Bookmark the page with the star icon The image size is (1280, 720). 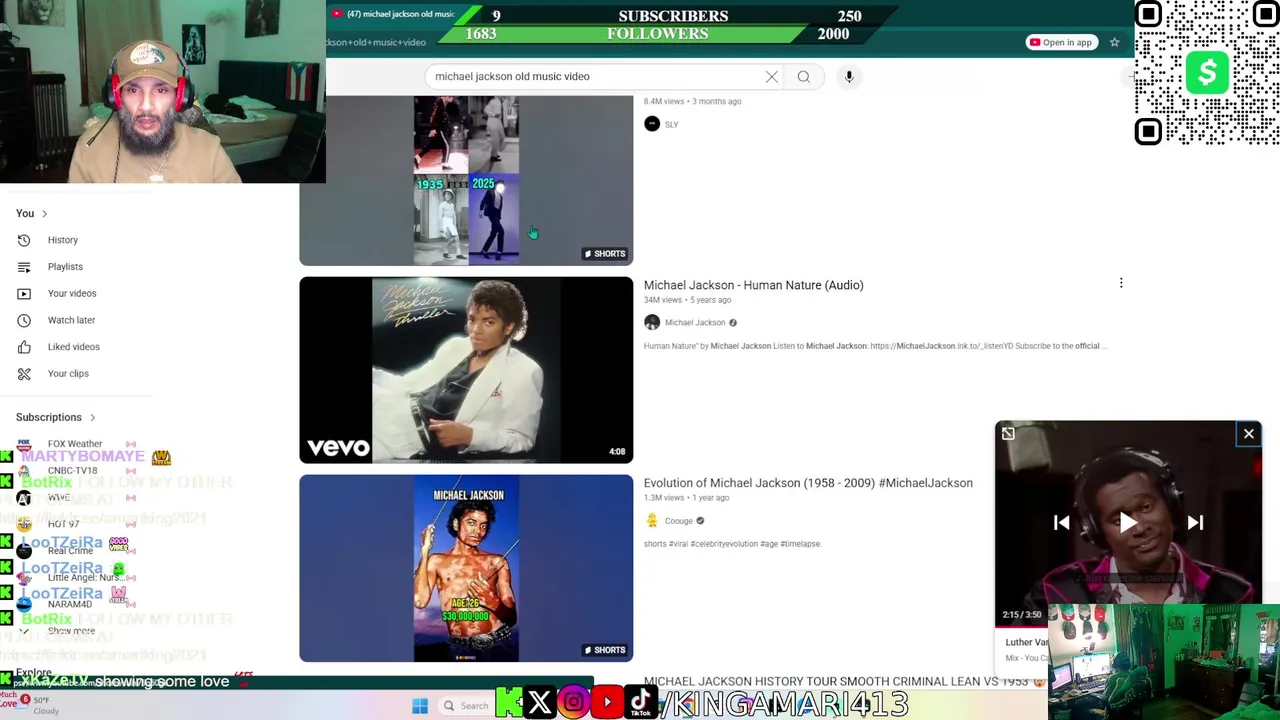[1114, 42]
